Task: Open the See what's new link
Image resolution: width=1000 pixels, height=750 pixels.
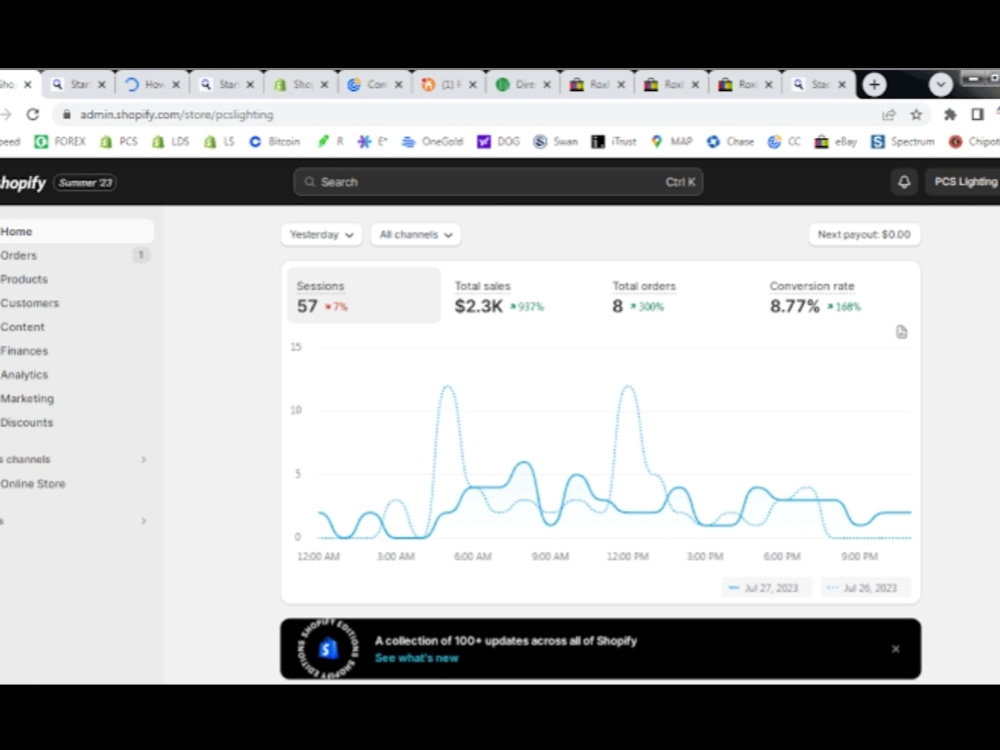Action: pyautogui.click(x=416, y=658)
